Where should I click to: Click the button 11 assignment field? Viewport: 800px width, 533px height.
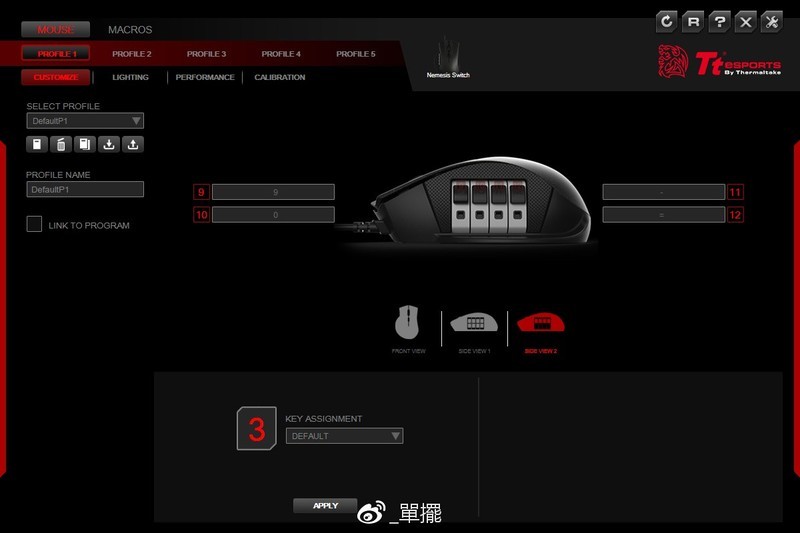tap(664, 192)
